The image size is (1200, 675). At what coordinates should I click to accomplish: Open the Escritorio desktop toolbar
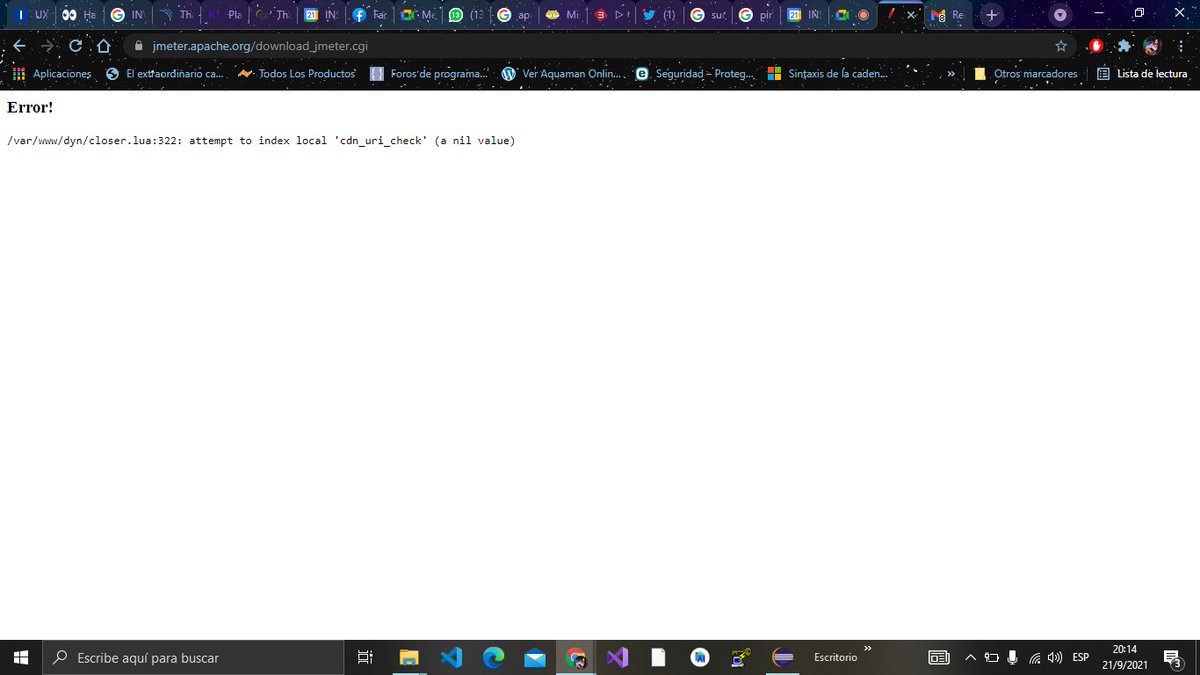pos(835,657)
